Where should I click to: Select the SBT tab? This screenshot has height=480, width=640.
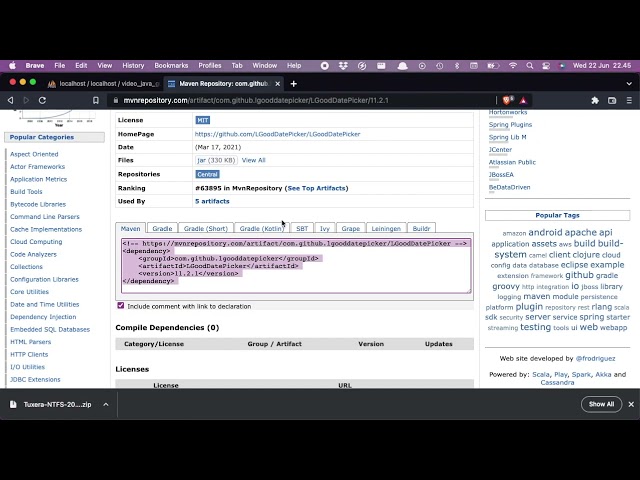coord(302,229)
